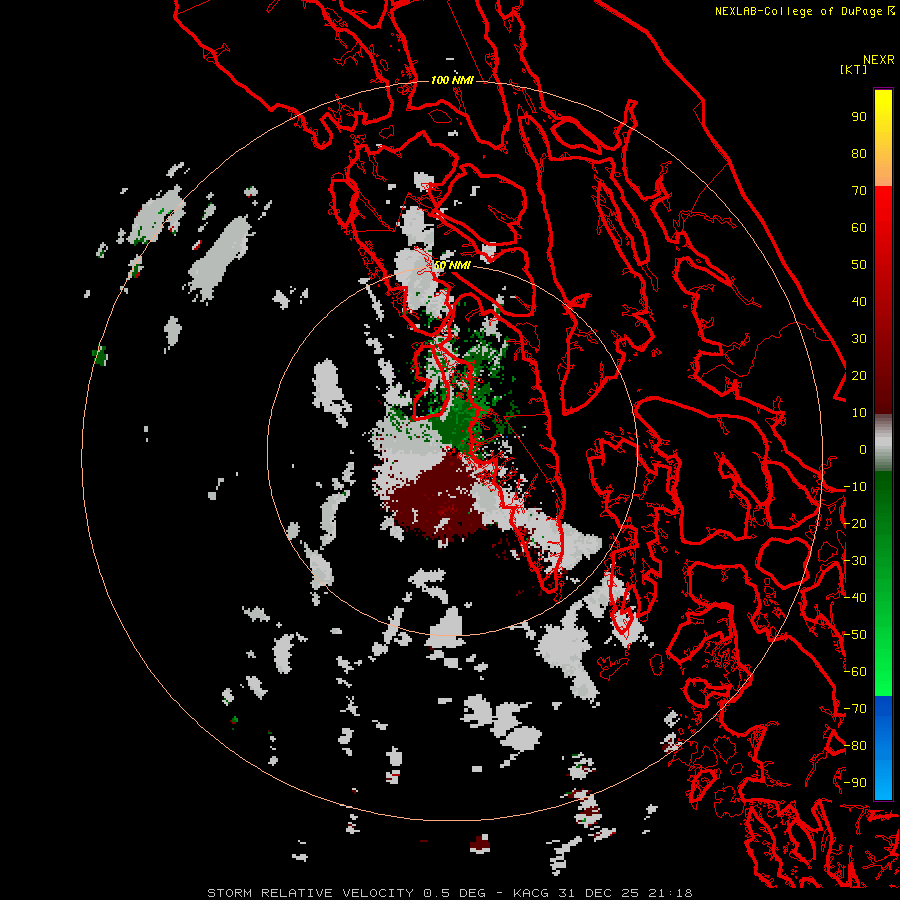Click the 50 NMI range ring label

click(452, 265)
